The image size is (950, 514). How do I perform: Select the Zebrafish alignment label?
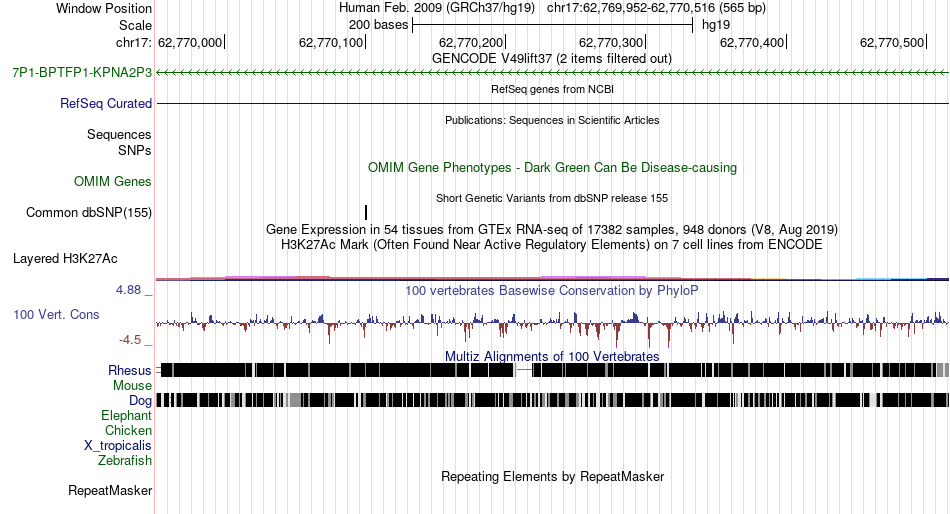[125, 461]
